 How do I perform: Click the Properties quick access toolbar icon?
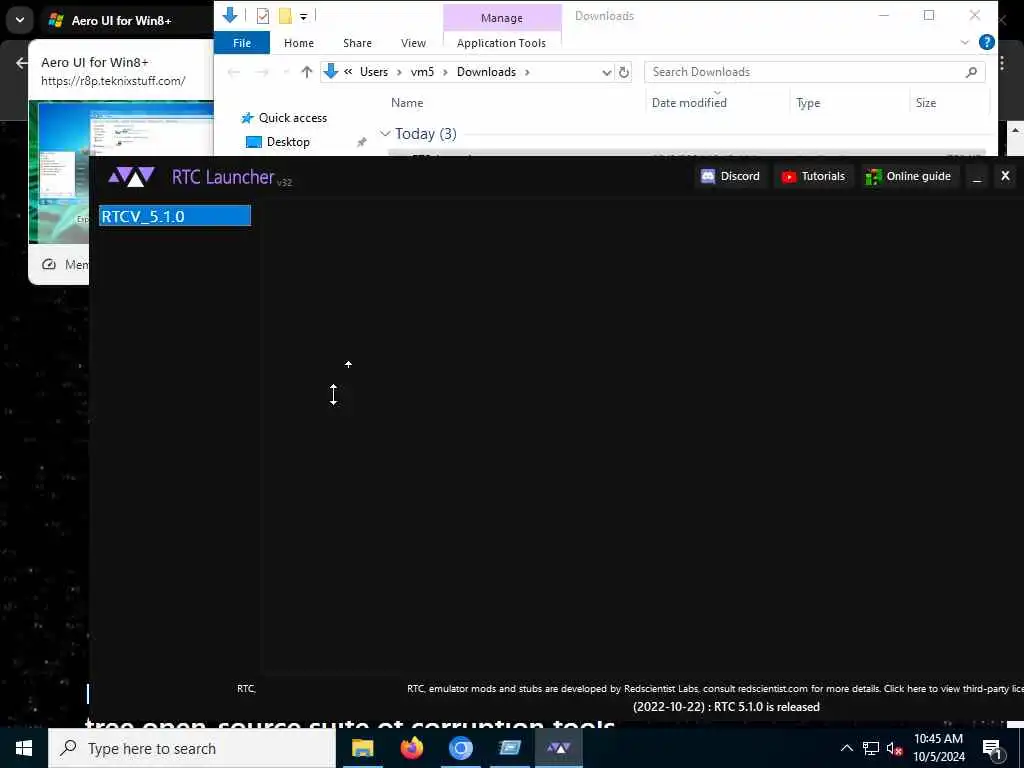point(263,16)
